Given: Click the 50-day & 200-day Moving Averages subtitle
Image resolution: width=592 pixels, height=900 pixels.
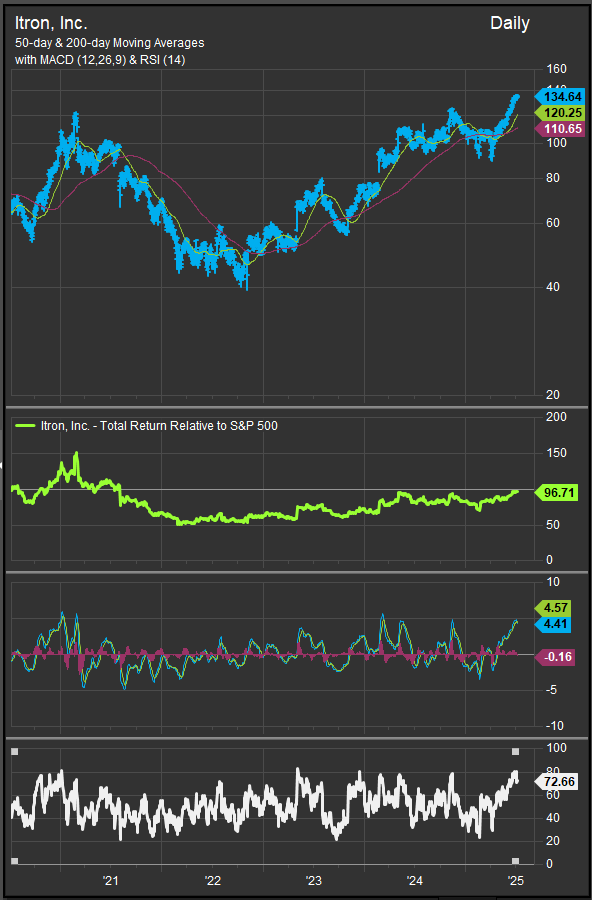Looking at the screenshot, I should 110,43.
